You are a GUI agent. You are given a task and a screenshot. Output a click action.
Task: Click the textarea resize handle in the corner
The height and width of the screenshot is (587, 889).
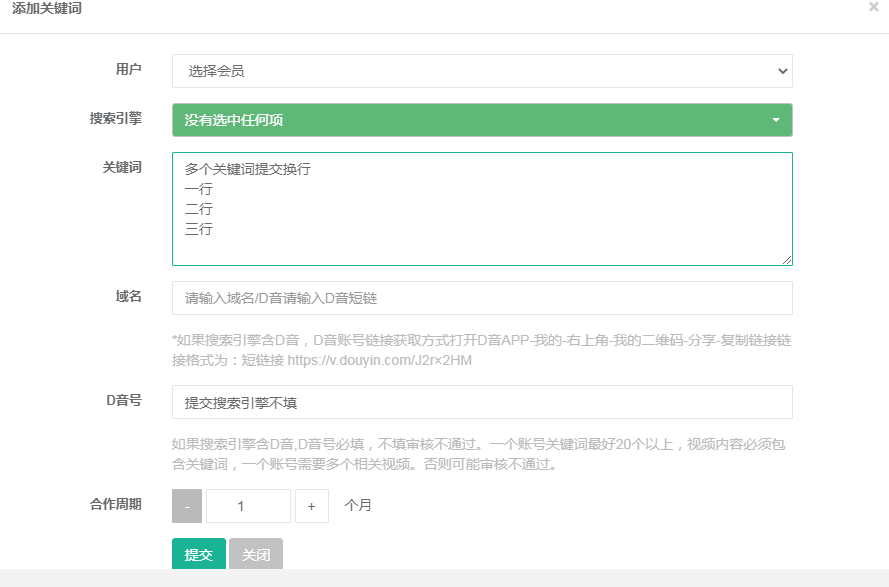(x=787, y=260)
